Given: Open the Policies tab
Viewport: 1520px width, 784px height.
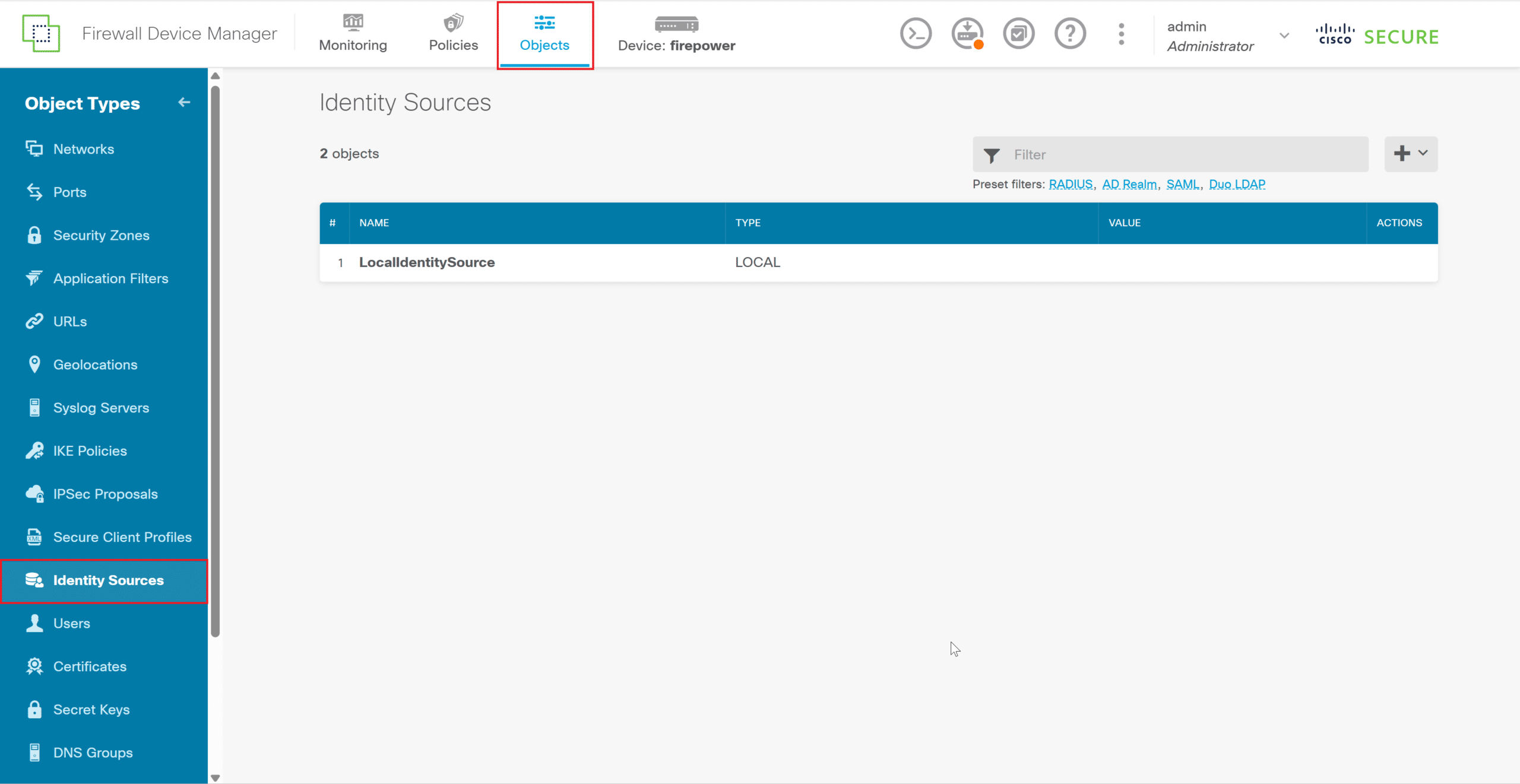Looking at the screenshot, I should (x=453, y=34).
